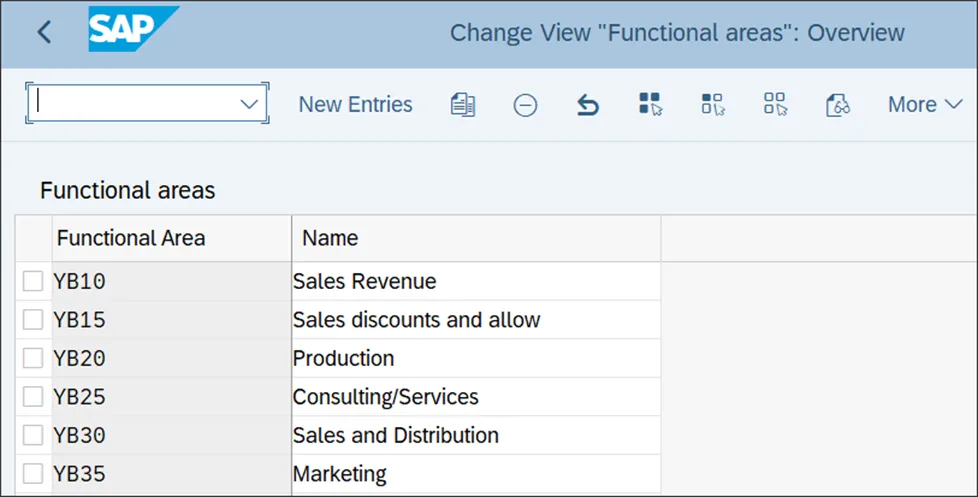Click the Functional Area column header
Screen dimensions: 978x497
tap(131, 238)
